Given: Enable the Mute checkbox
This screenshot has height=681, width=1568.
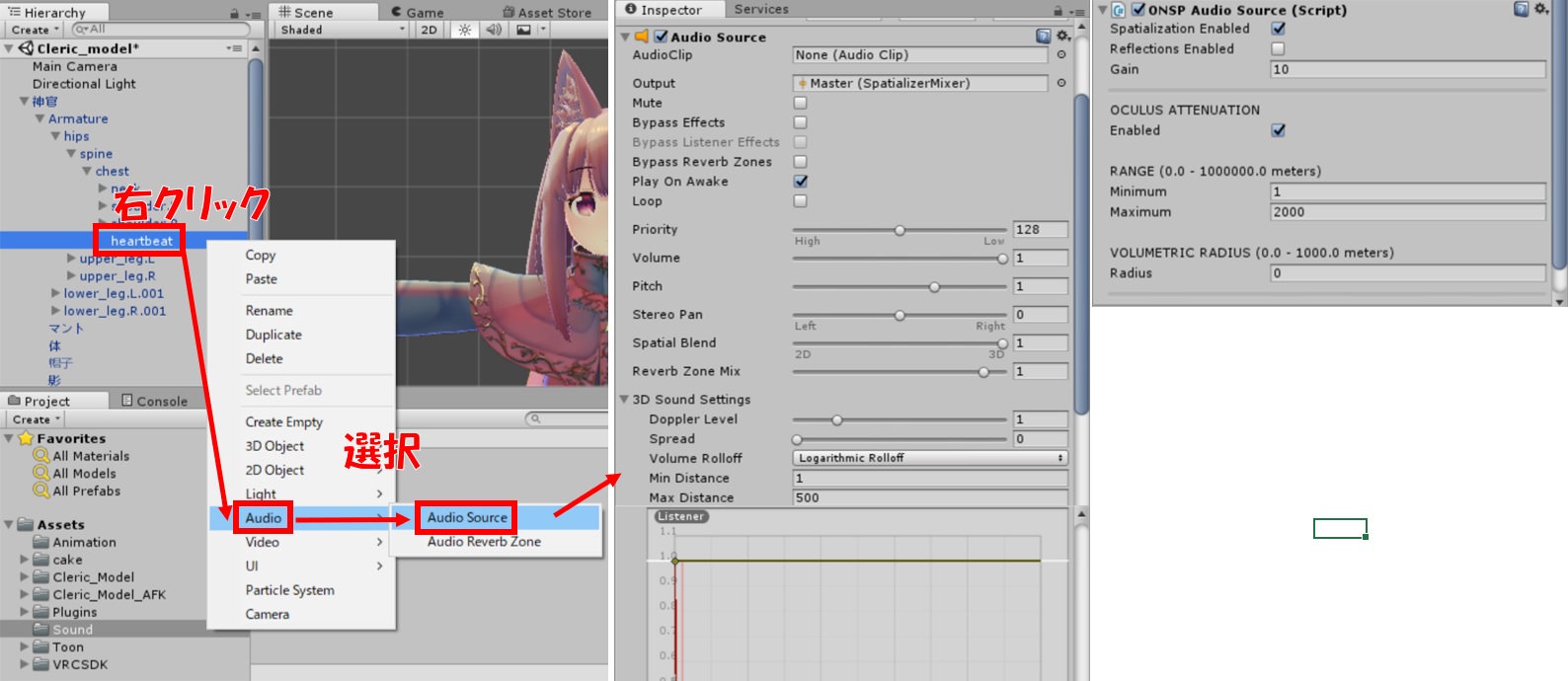Looking at the screenshot, I should click(x=801, y=103).
